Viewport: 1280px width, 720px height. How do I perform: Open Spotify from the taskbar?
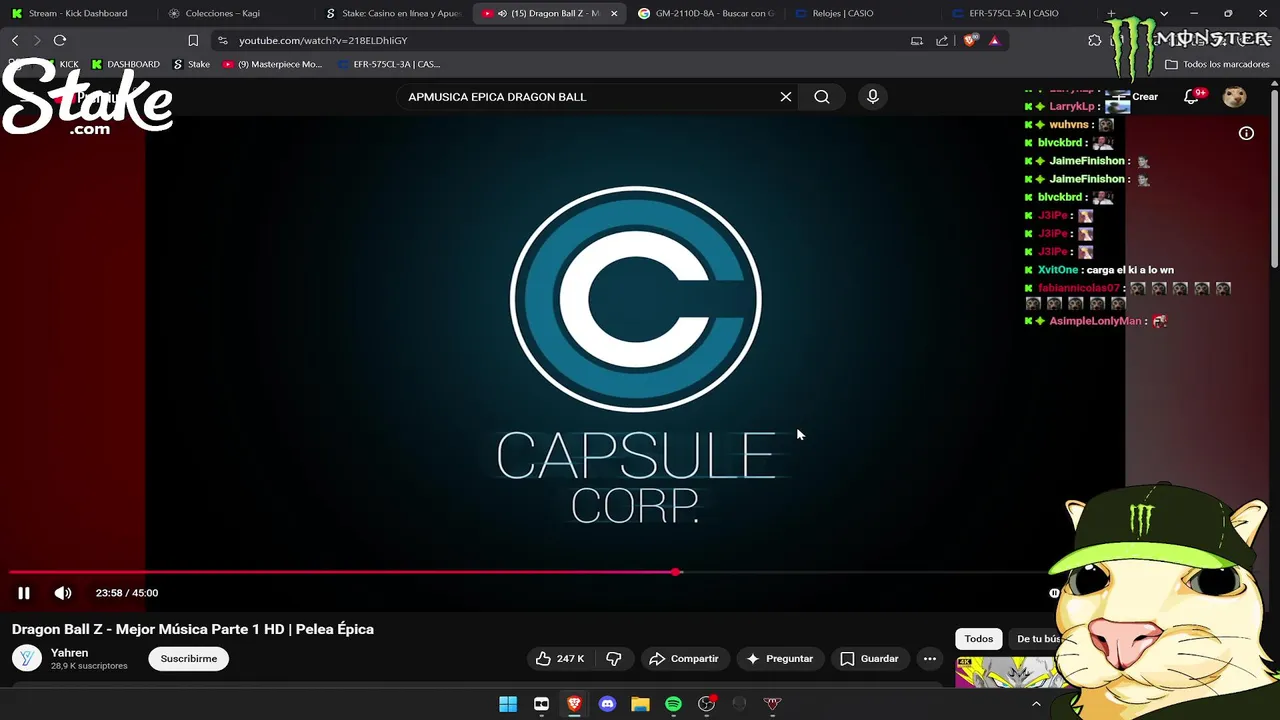pyautogui.click(x=673, y=704)
